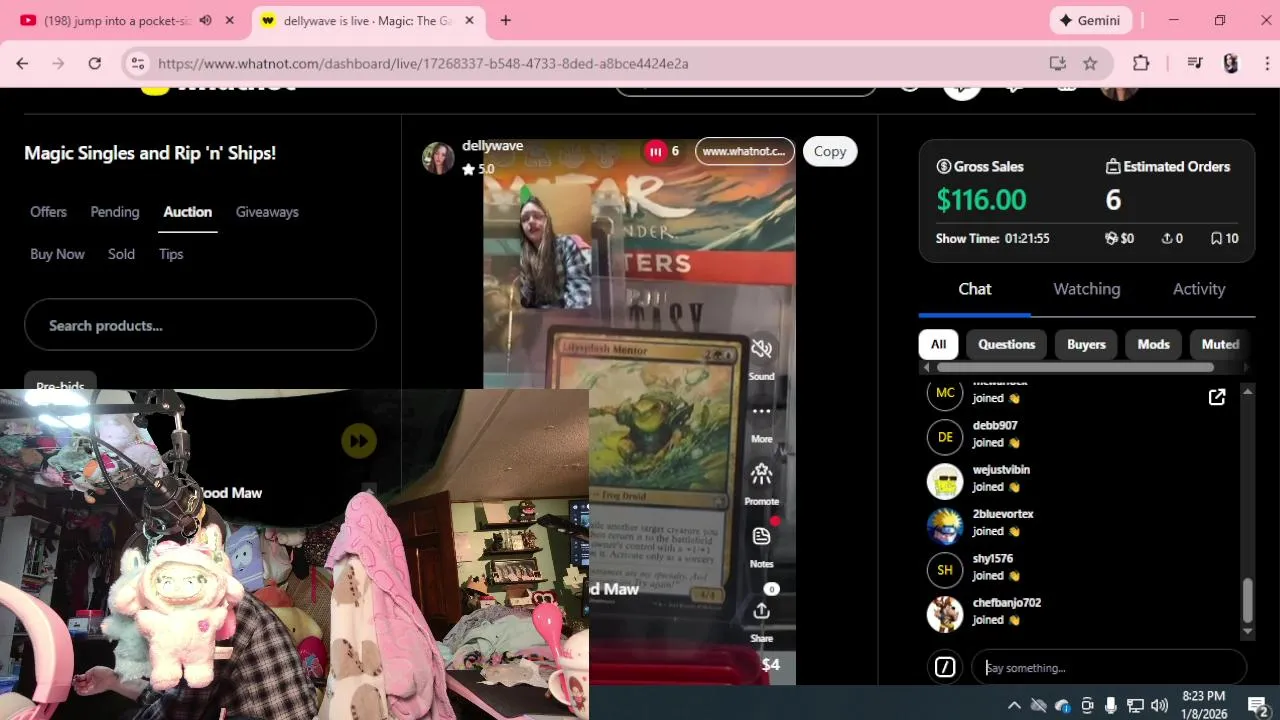Click the chat filter horizontal scrollbar
The width and height of the screenshot is (1280, 720).
tap(1075, 367)
